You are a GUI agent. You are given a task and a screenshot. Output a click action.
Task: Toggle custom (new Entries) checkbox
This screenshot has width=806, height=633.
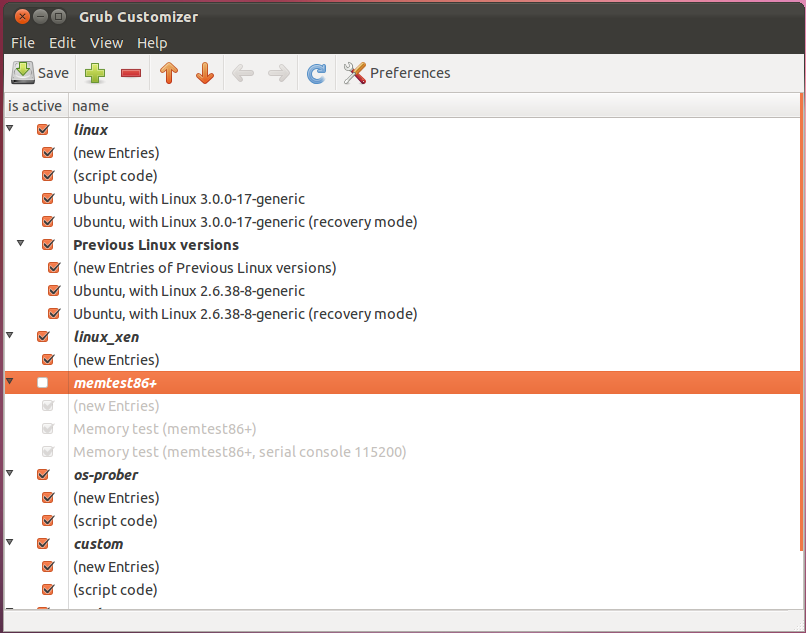48,566
